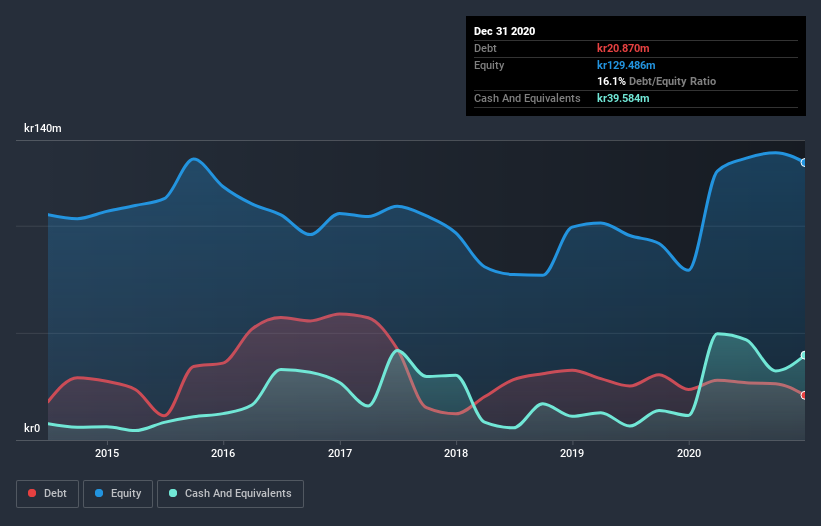Click the 2018 x-axis label
The height and width of the screenshot is (526, 821).
click(x=456, y=453)
